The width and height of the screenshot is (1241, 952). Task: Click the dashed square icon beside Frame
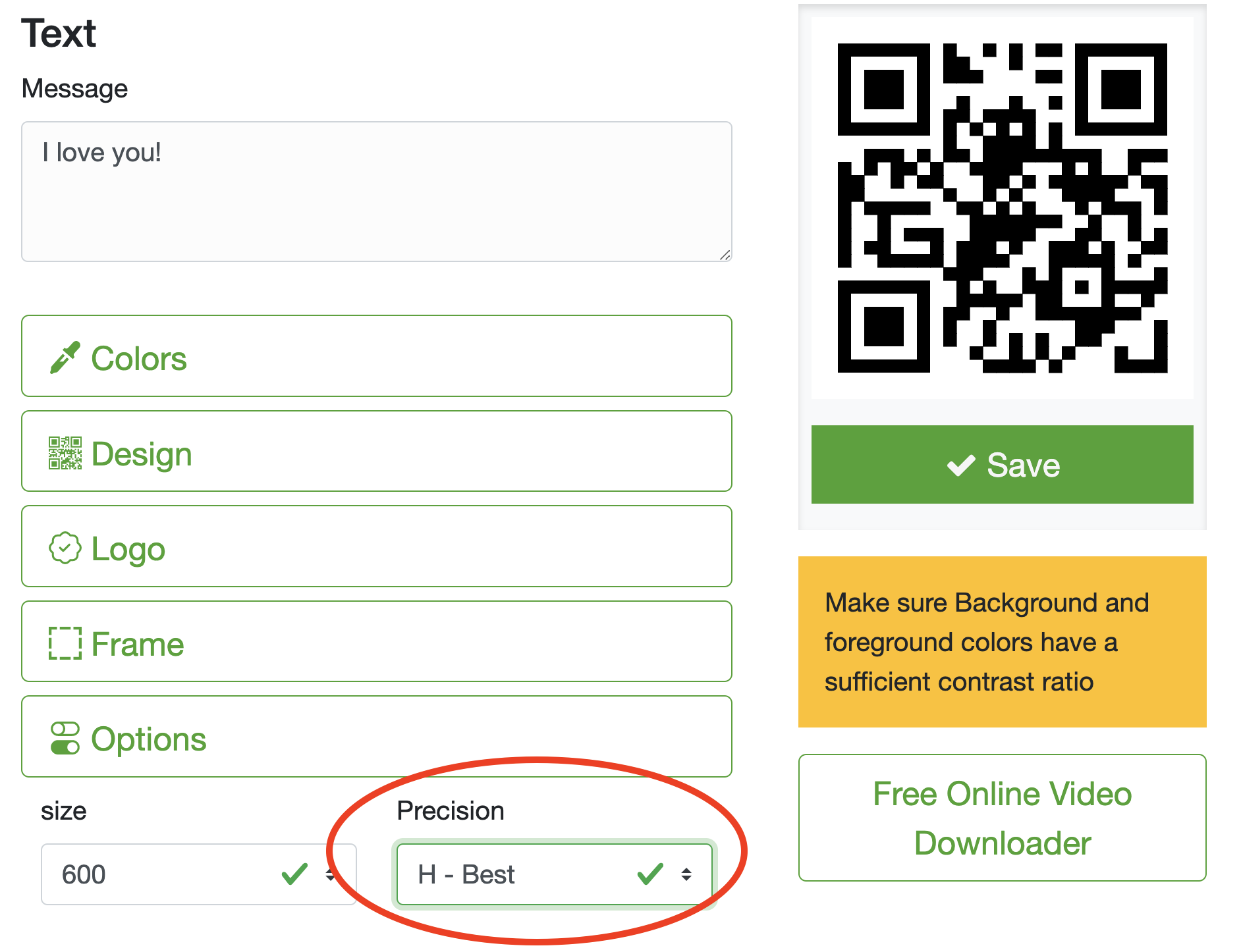(65, 643)
